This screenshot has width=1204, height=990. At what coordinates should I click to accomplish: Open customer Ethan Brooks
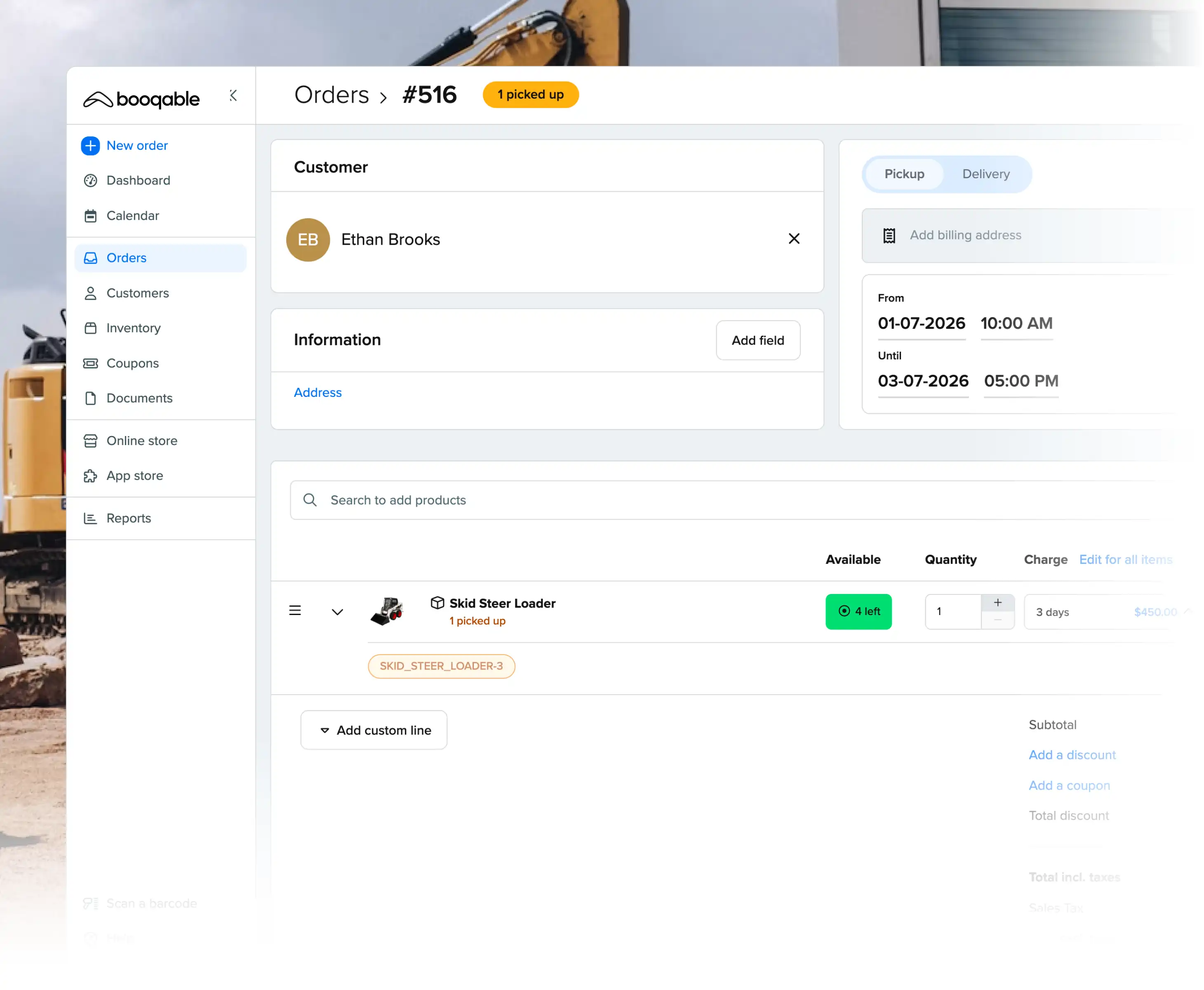coord(390,240)
